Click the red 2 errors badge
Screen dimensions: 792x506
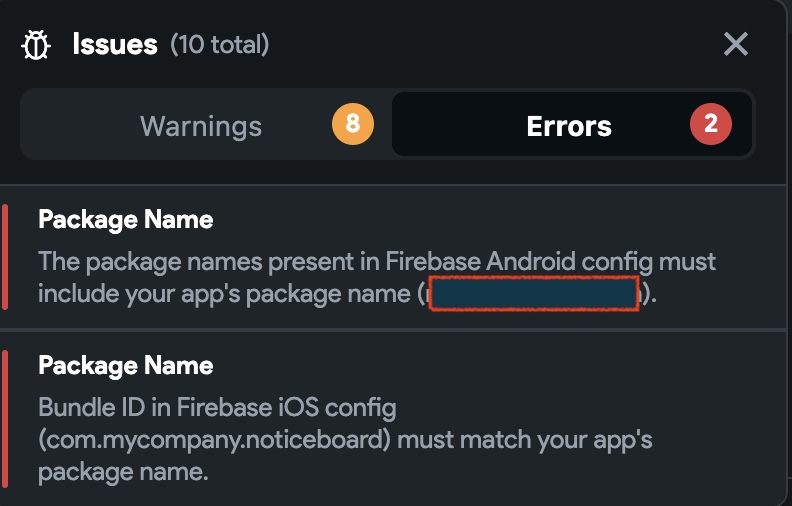coord(711,124)
